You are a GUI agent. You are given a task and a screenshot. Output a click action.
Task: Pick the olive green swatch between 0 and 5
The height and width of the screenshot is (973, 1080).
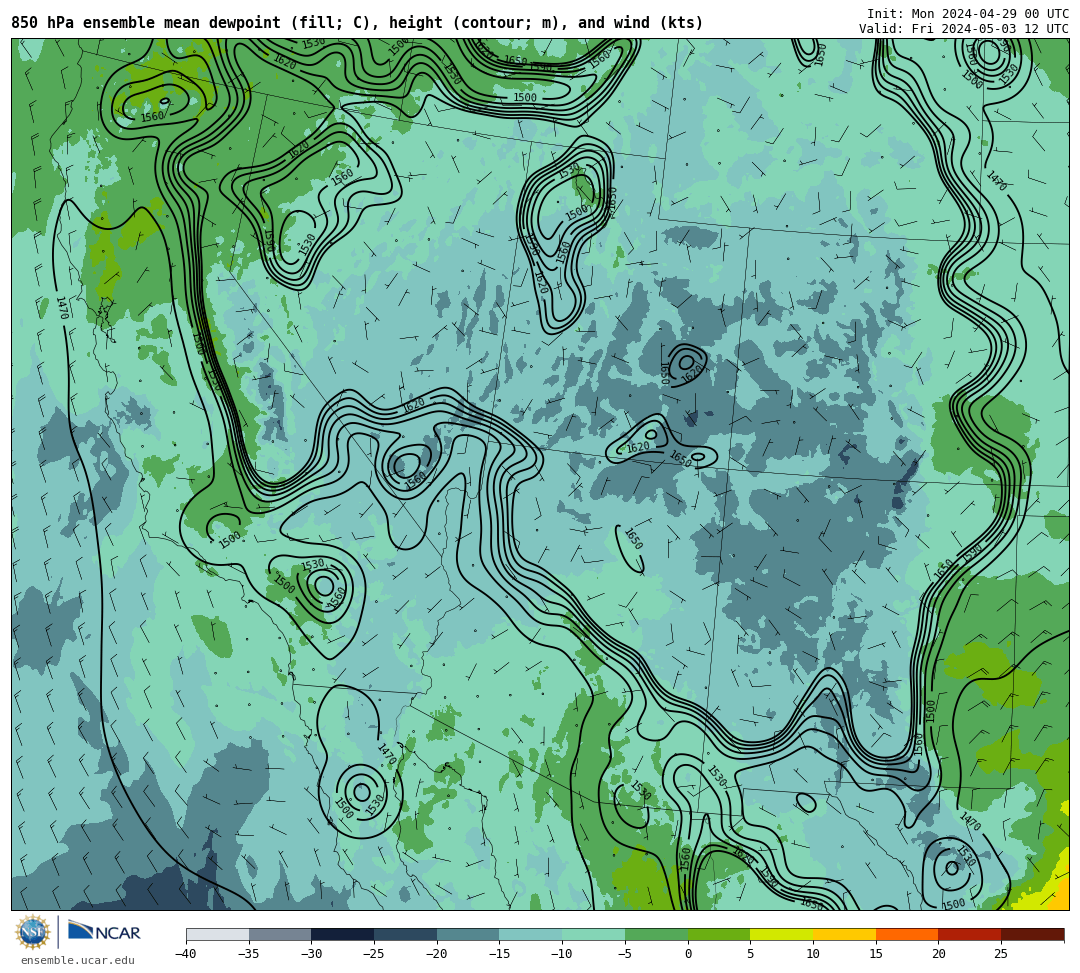(x=718, y=934)
